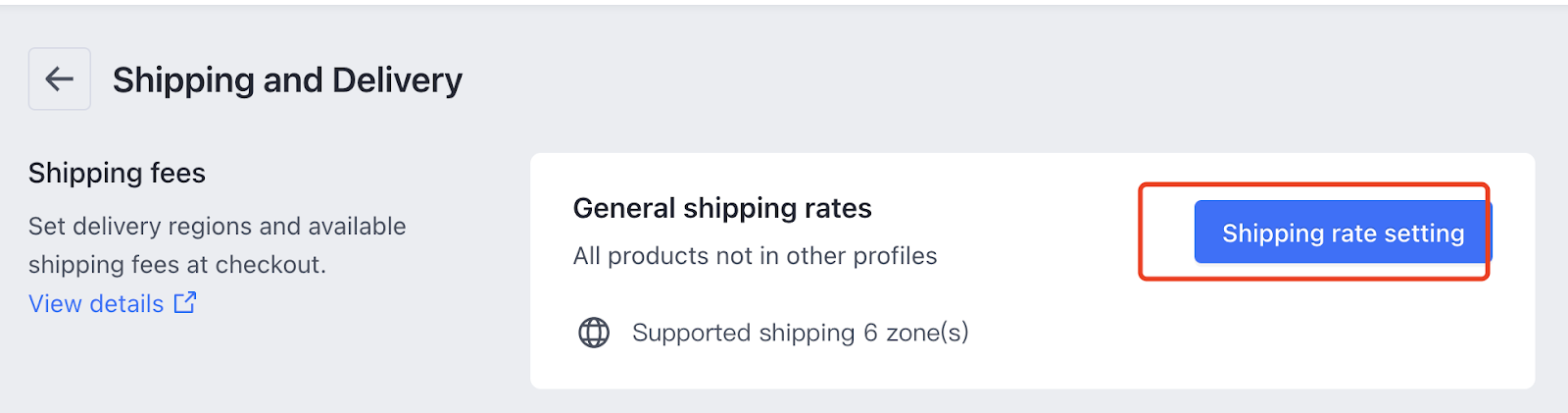Click the white General shipping rates card background
The image size is (1568, 413).
[1032, 271]
